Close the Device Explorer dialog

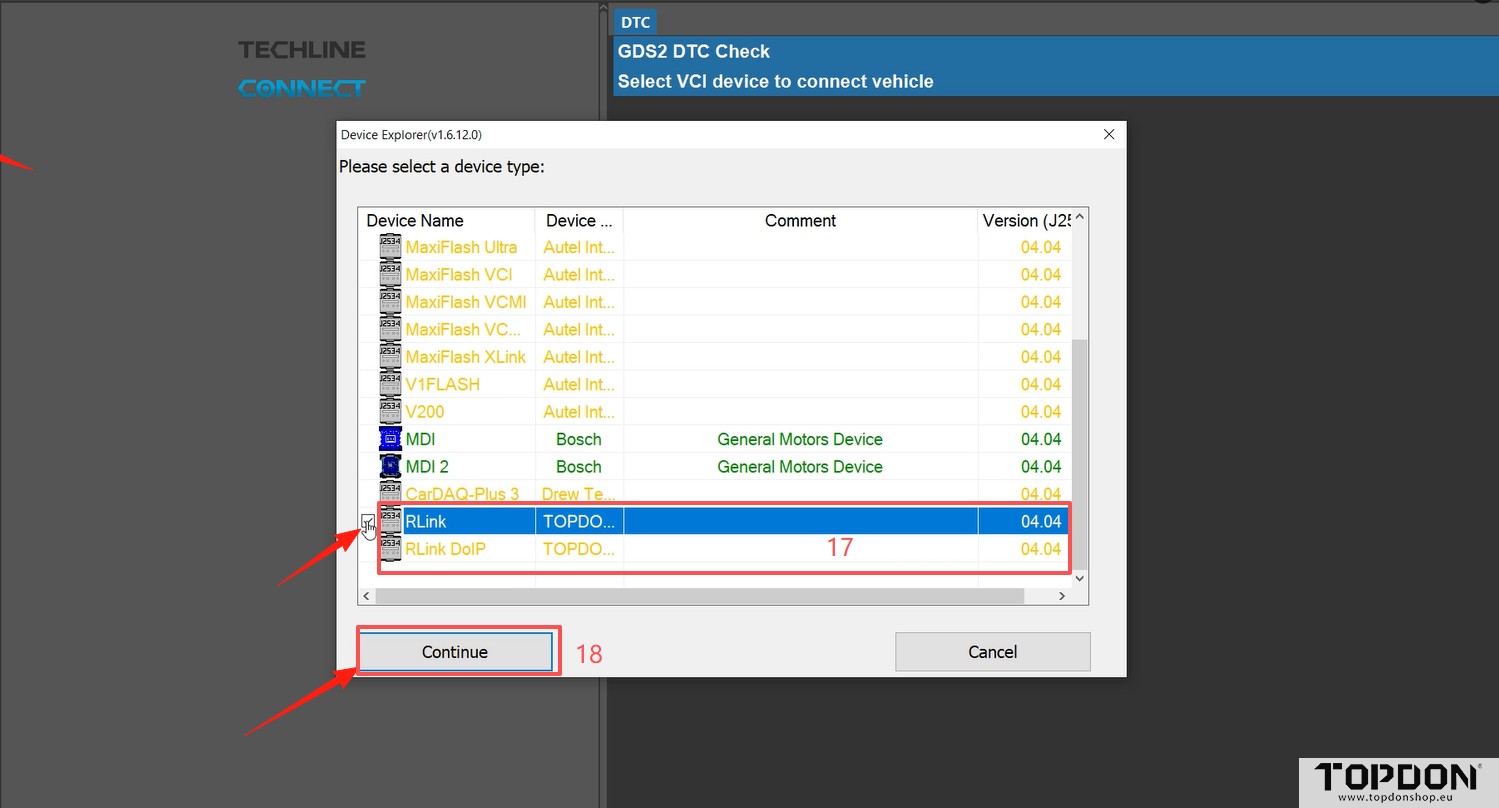coord(1108,134)
